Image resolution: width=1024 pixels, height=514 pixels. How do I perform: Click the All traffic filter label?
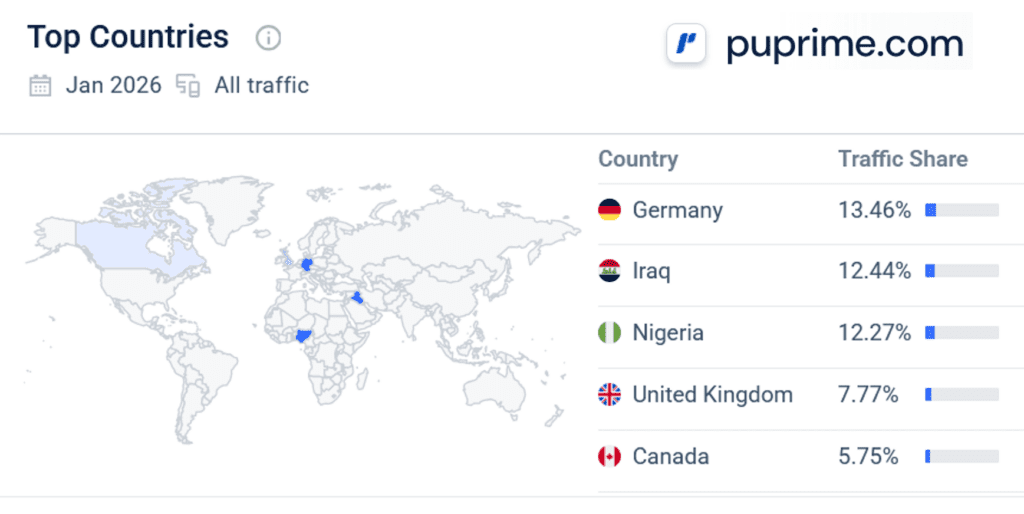[261, 86]
